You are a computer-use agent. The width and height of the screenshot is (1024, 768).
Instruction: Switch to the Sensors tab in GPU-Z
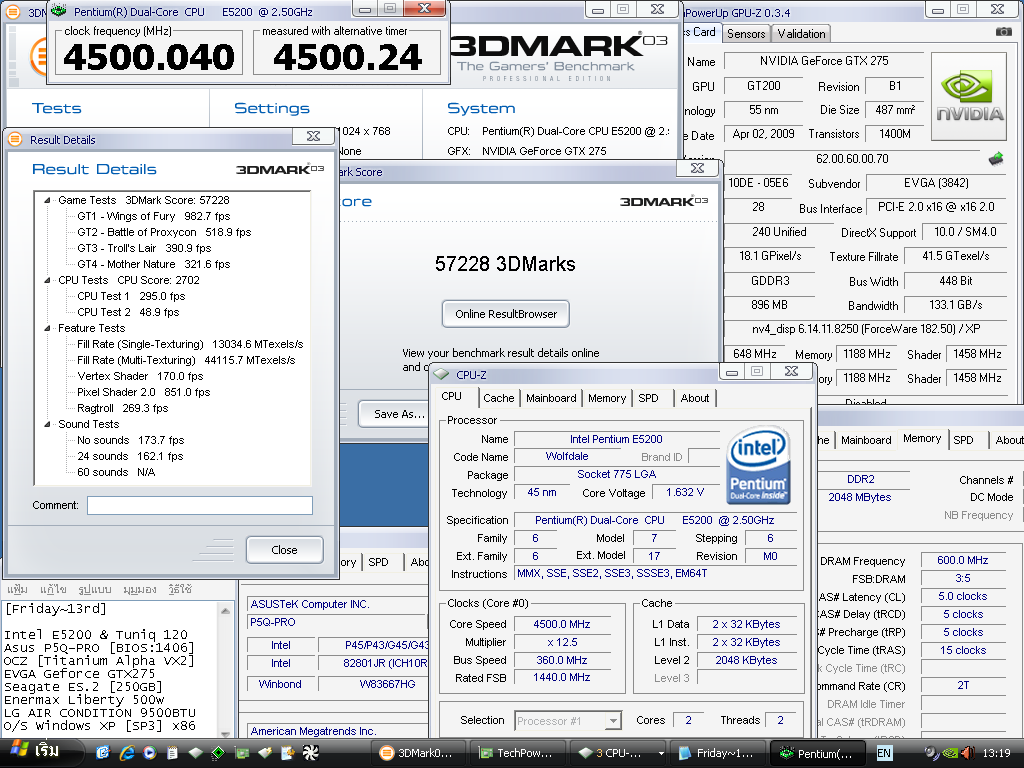click(x=746, y=34)
